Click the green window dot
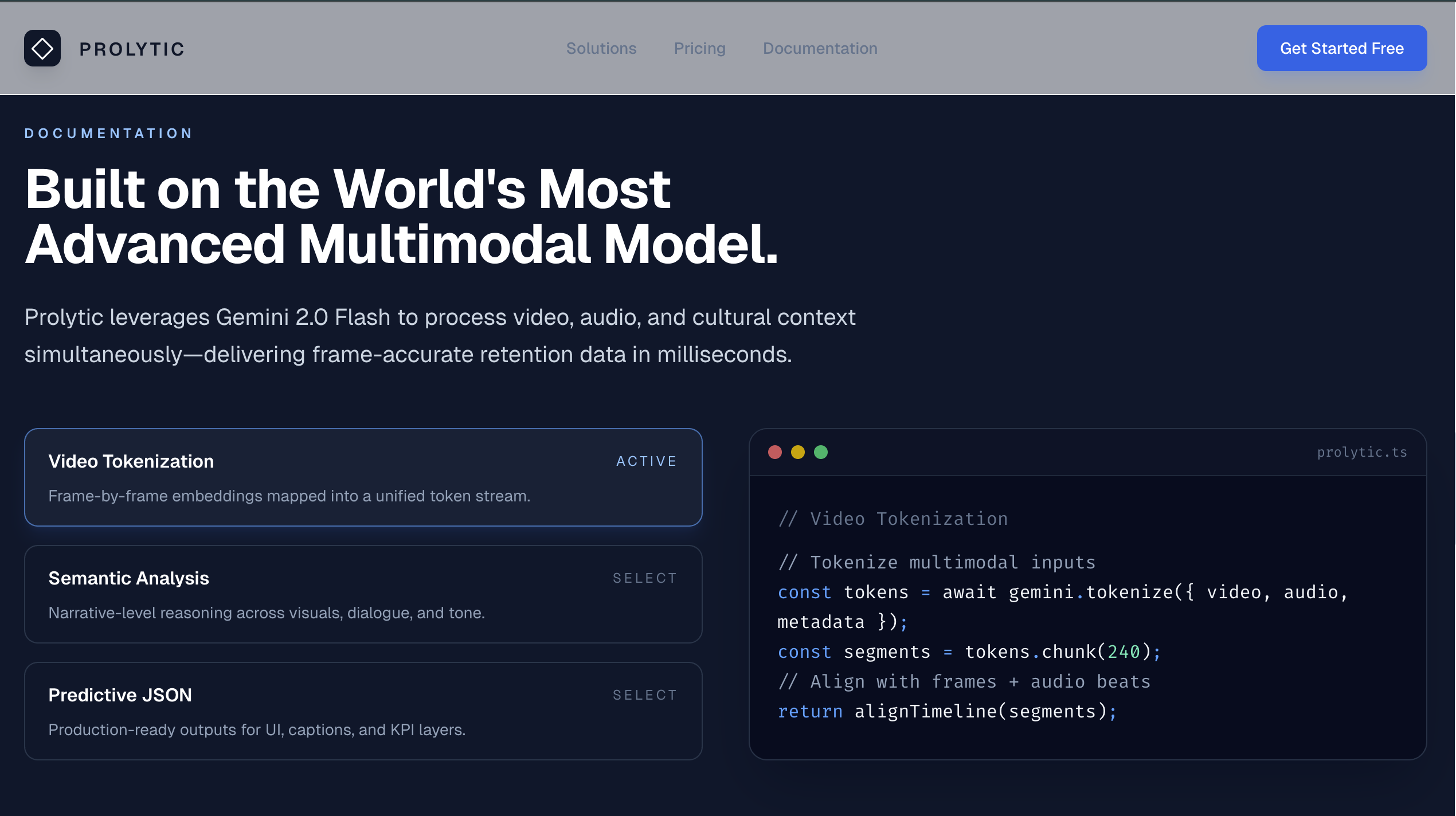This screenshot has width=1456, height=816. (x=820, y=452)
